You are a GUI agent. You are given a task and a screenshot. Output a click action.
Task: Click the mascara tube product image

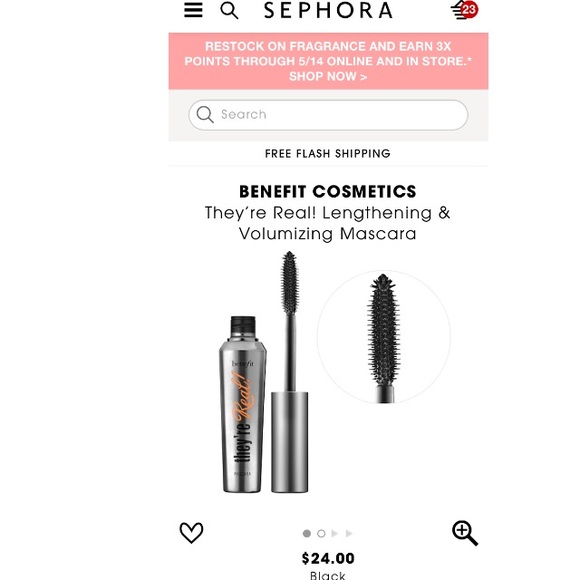pyautogui.click(x=265, y=372)
